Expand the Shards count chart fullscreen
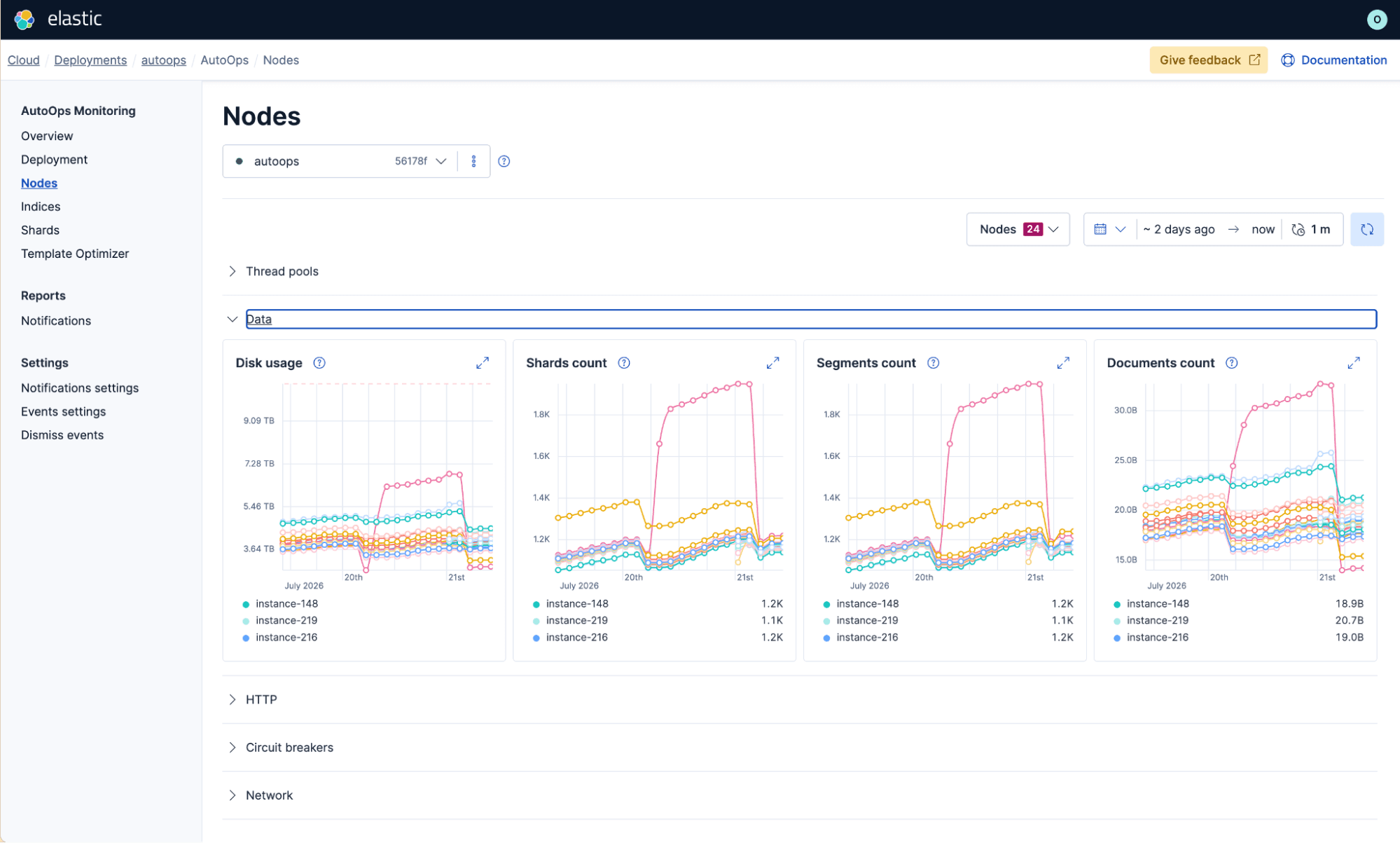 tap(773, 363)
